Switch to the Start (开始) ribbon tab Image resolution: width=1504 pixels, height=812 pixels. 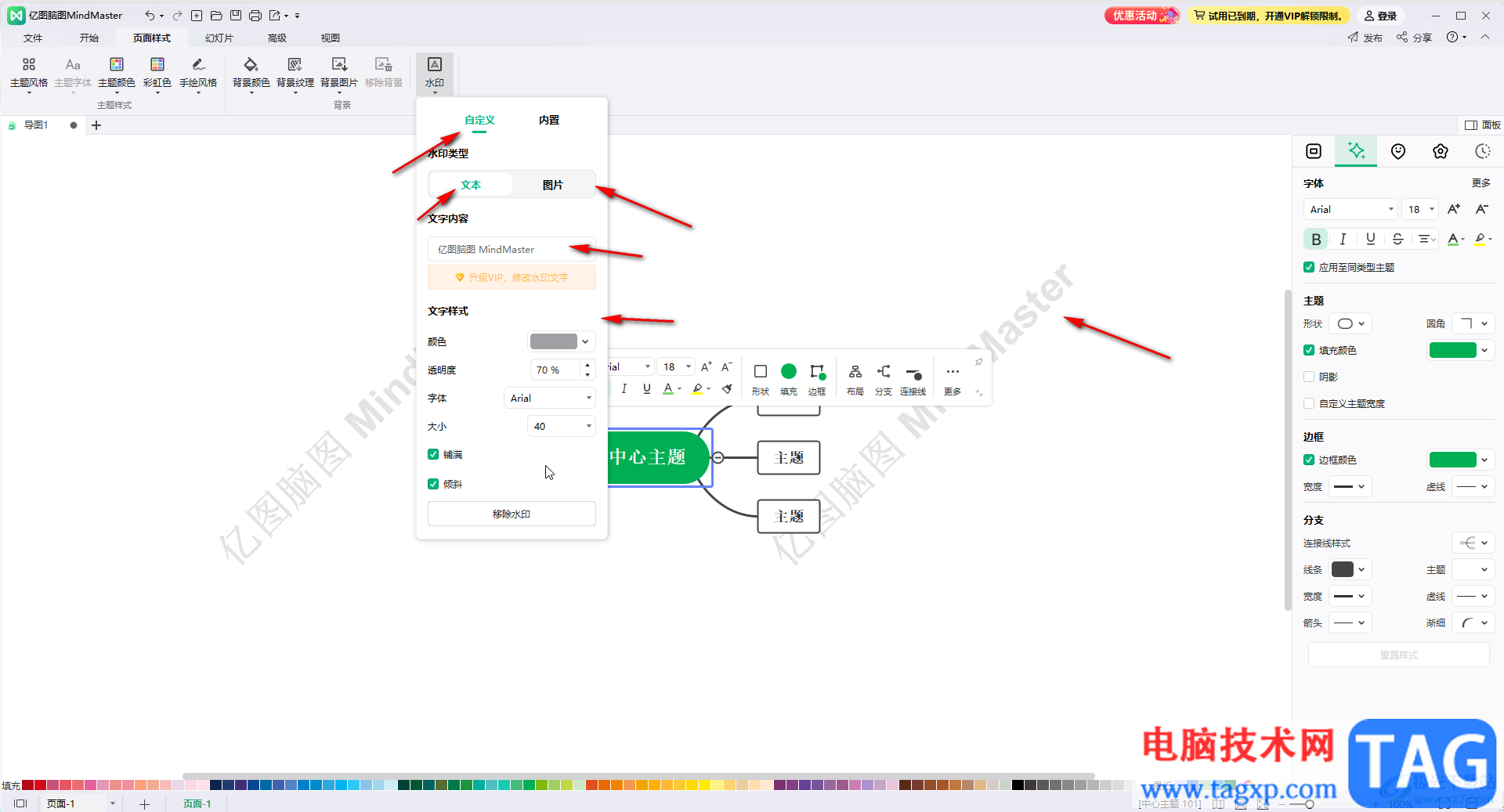pos(89,38)
